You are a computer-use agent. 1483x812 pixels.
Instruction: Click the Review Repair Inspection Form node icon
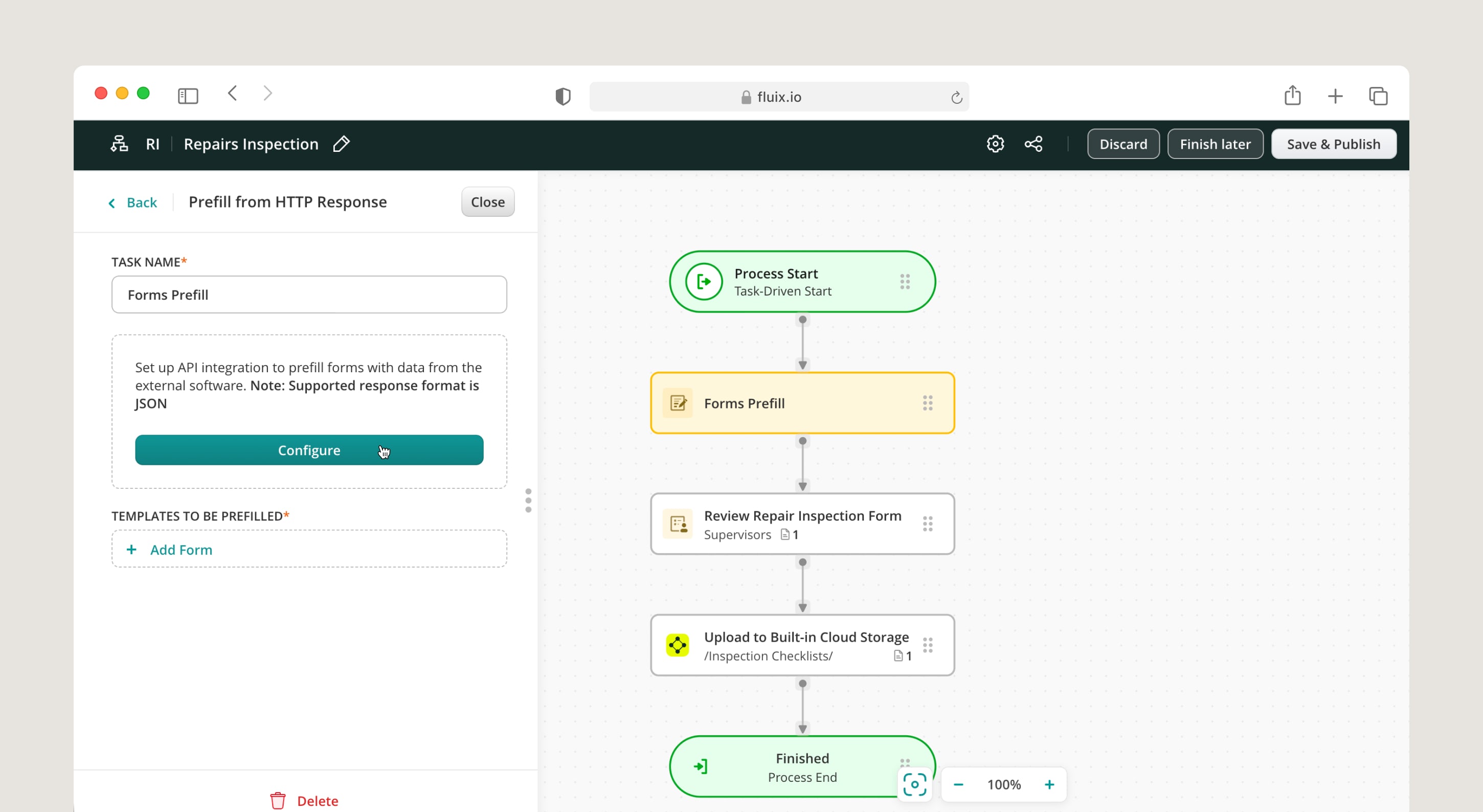tap(678, 524)
